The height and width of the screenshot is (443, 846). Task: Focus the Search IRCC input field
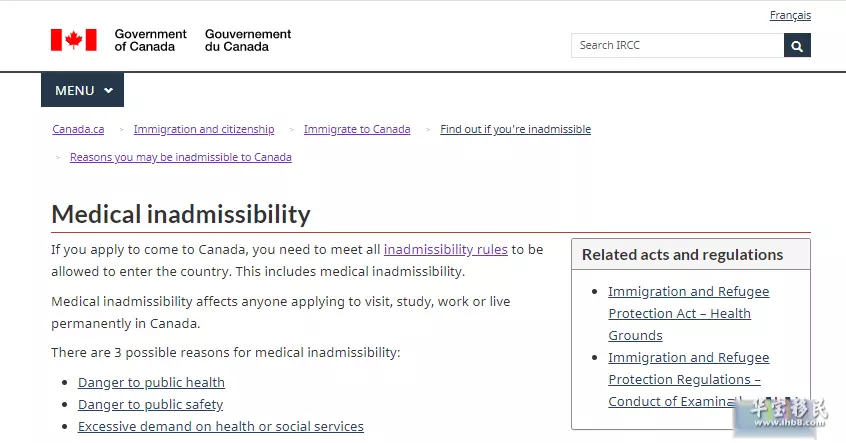[x=677, y=45]
